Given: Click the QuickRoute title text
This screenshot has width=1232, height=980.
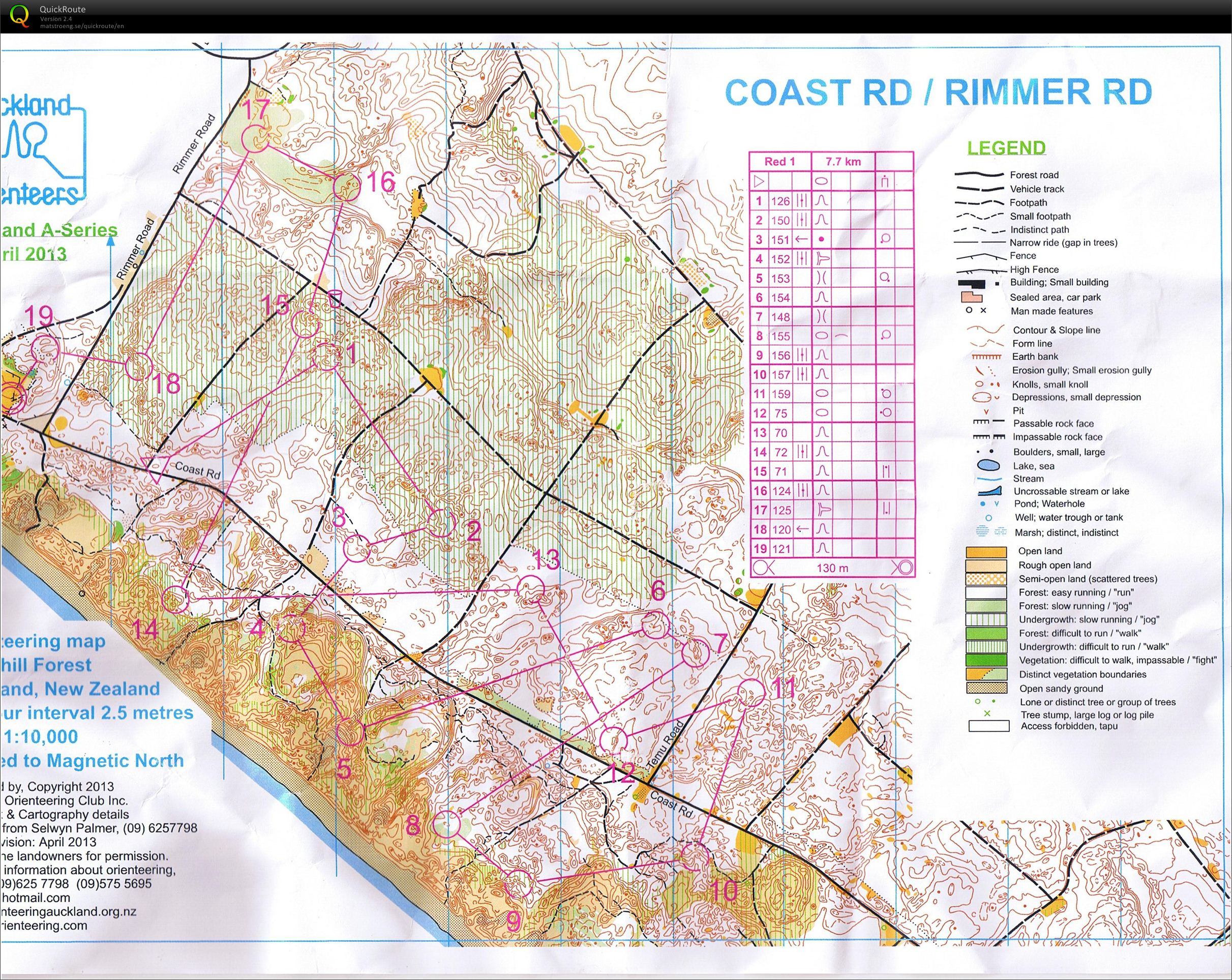Looking at the screenshot, I should (63, 9).
